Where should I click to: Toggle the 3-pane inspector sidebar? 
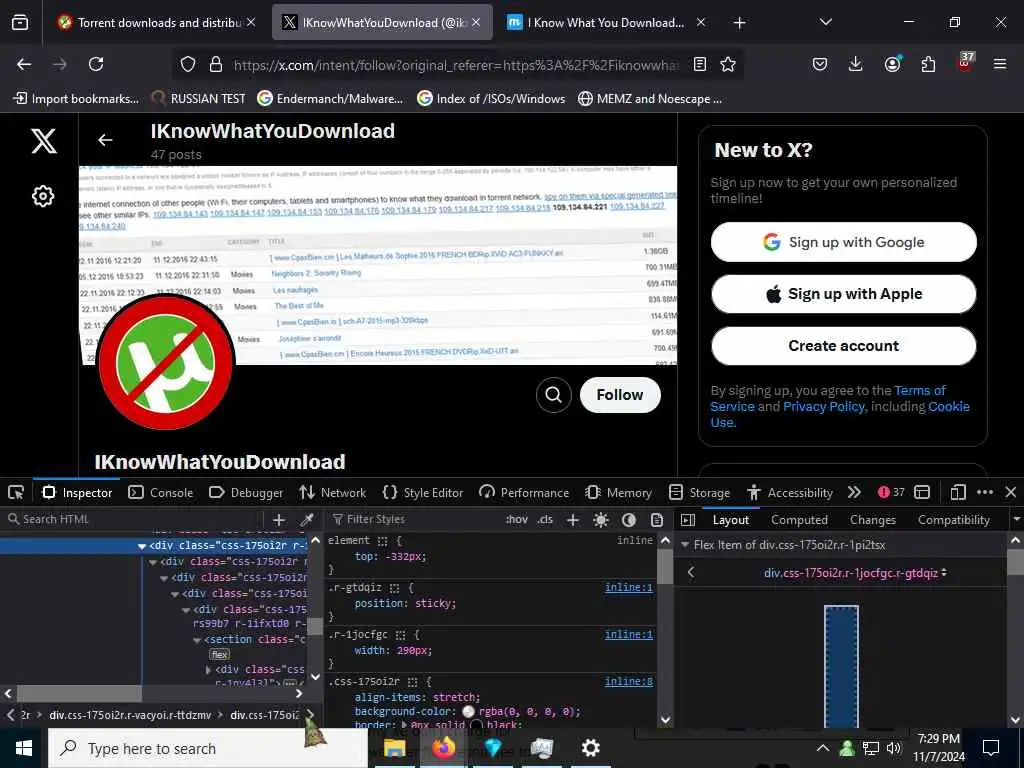688,520
